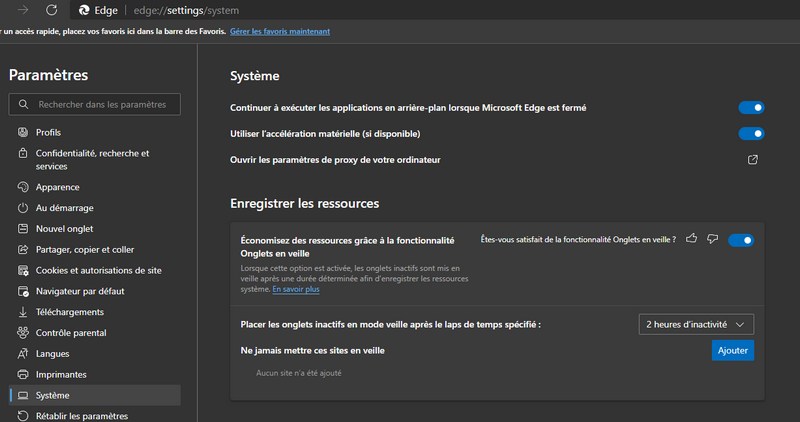The image size is (800, 422).
Task: Click the Langues sidebar icon
Action: [x=23, y=354]
